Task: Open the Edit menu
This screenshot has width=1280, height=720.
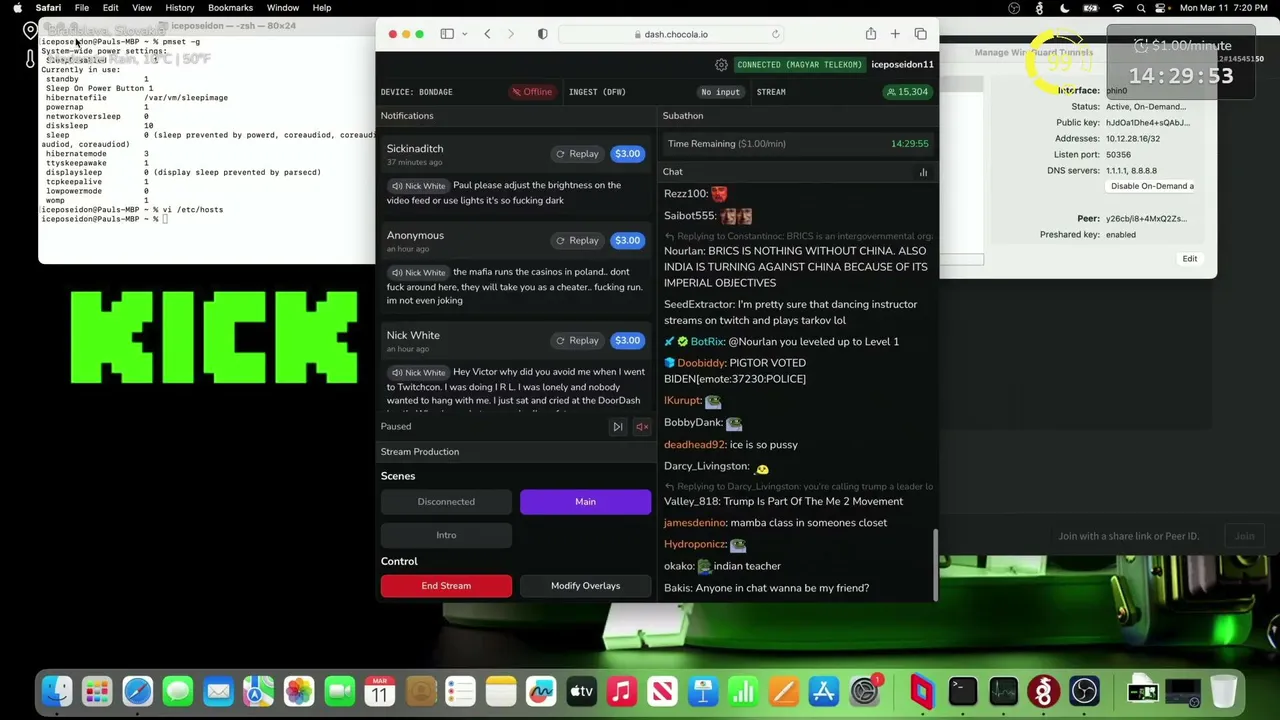Action: tap(110, 8)
